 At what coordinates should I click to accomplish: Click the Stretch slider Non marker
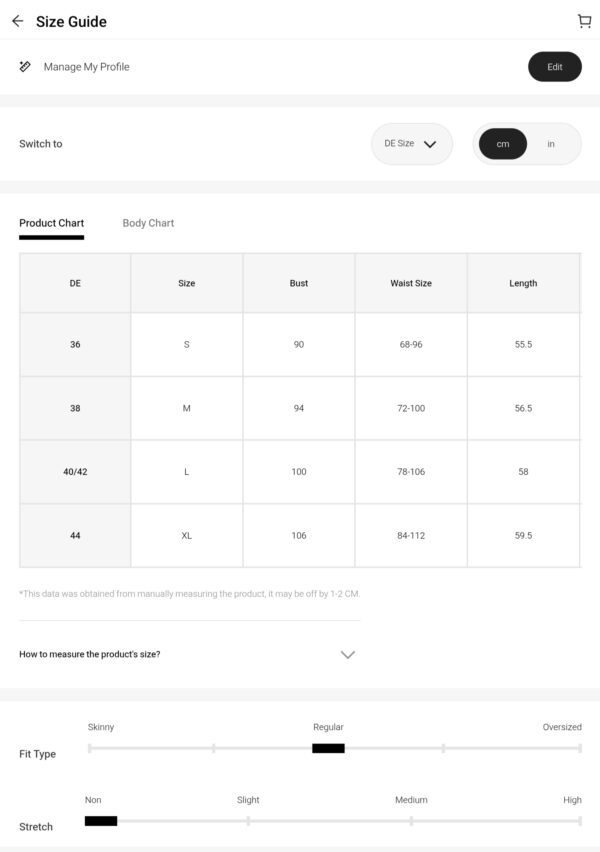(x=101, y=820)
